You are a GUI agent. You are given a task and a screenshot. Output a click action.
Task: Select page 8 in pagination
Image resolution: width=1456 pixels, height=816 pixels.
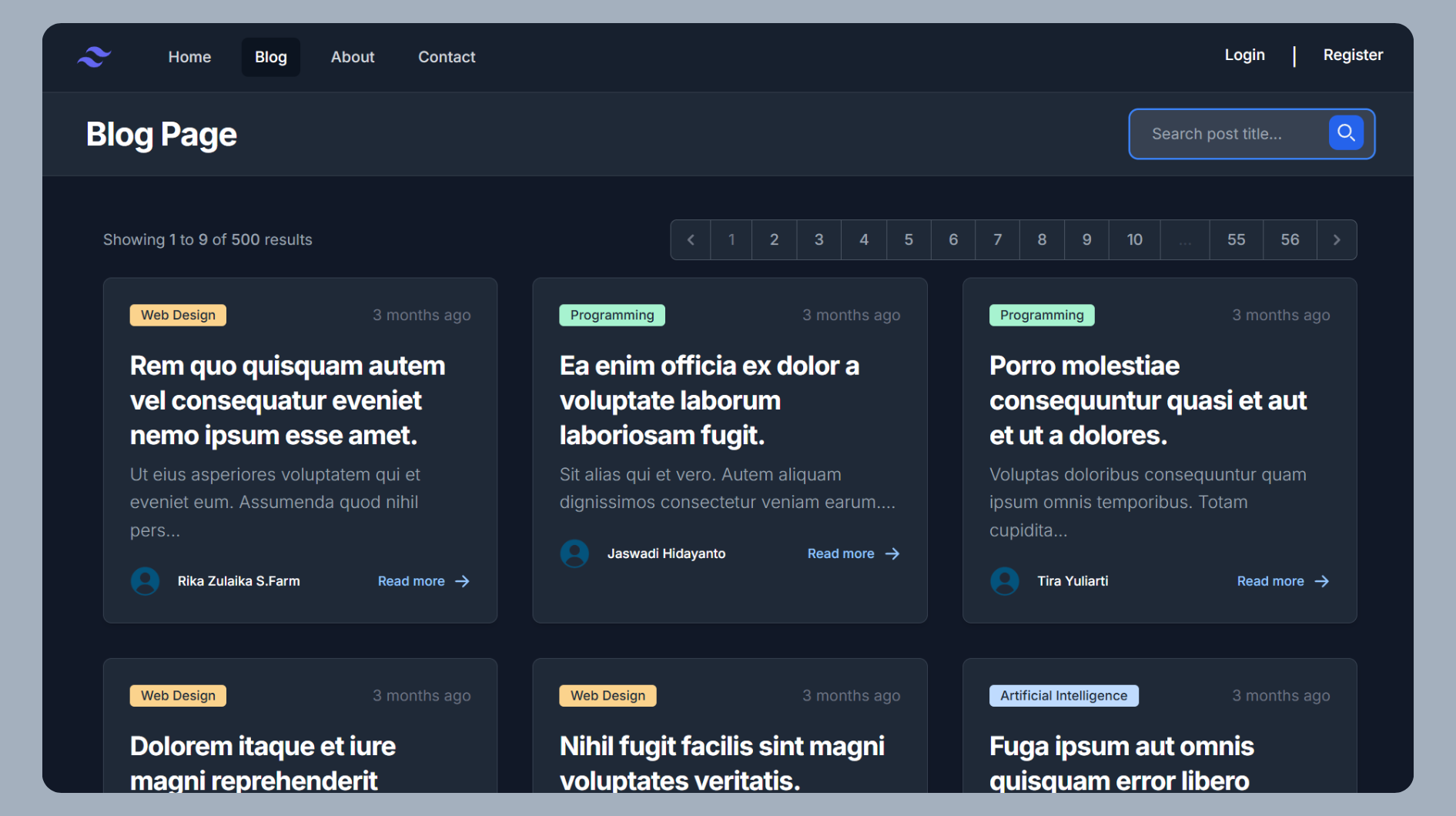tap(1042, 240)
